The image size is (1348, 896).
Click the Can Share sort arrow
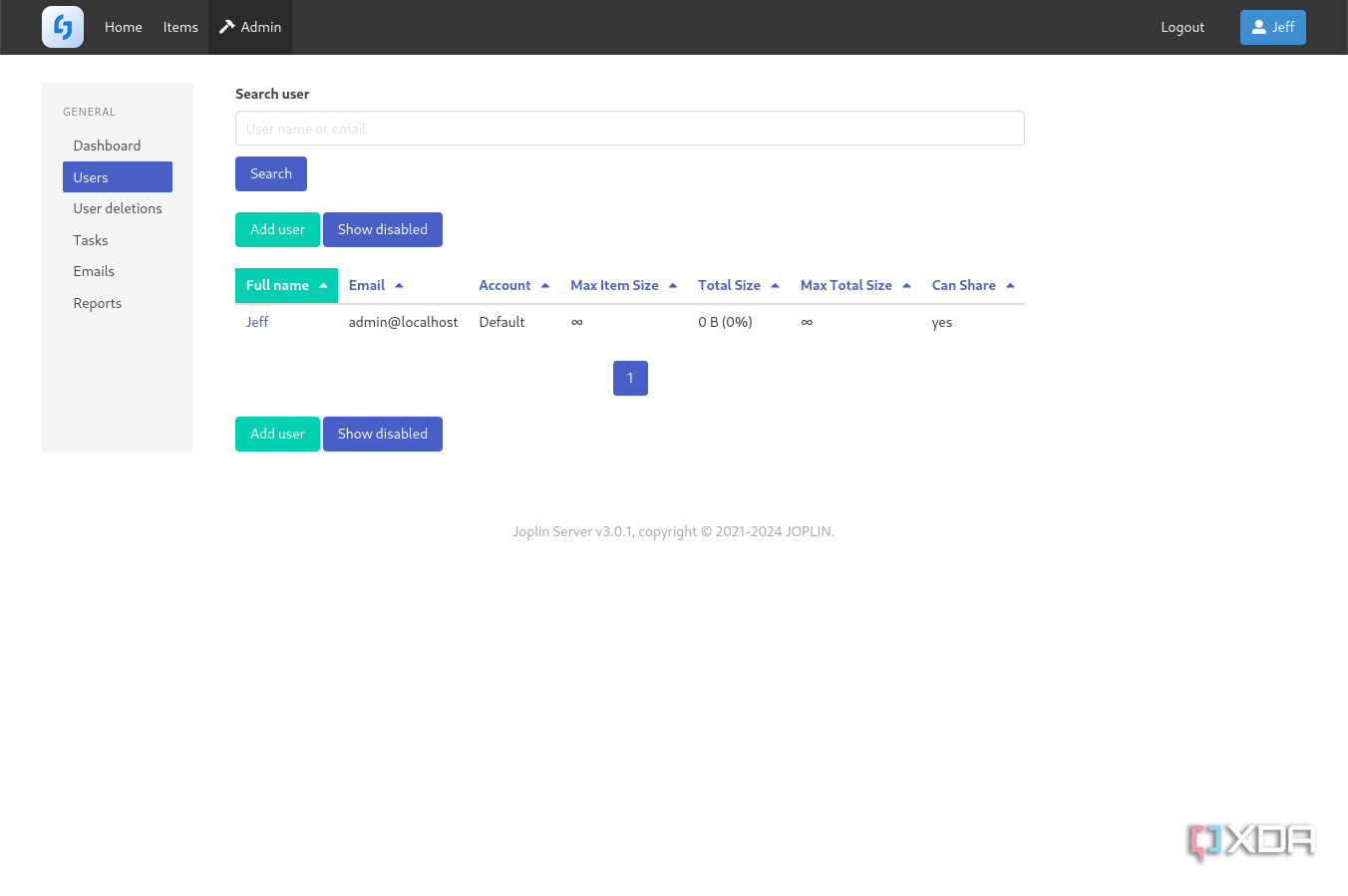point(1010,285)
